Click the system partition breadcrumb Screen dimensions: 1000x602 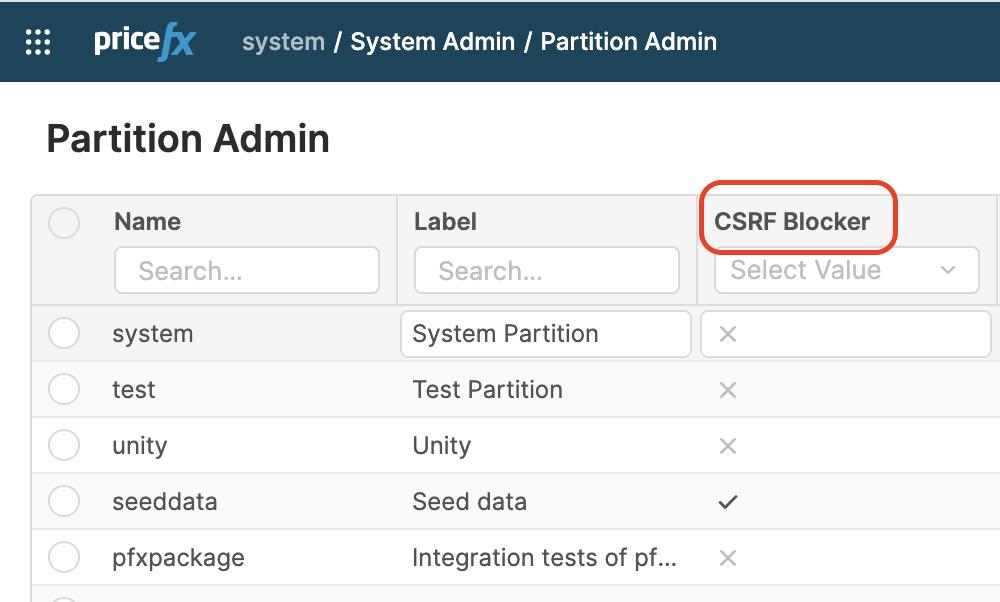(x=283, y=42)
